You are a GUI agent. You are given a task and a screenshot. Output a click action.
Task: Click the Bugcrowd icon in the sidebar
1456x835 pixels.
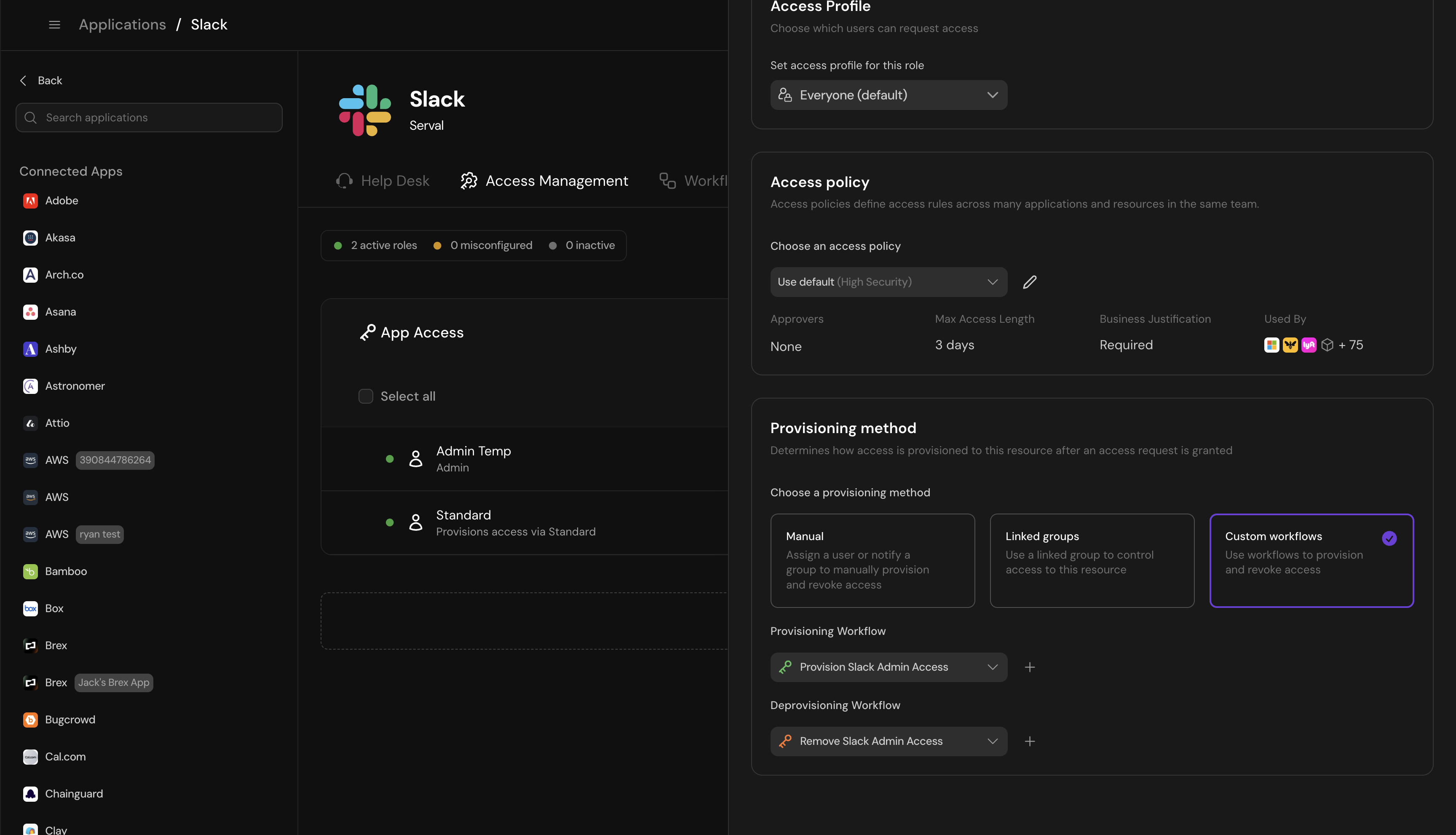point(30,719)
